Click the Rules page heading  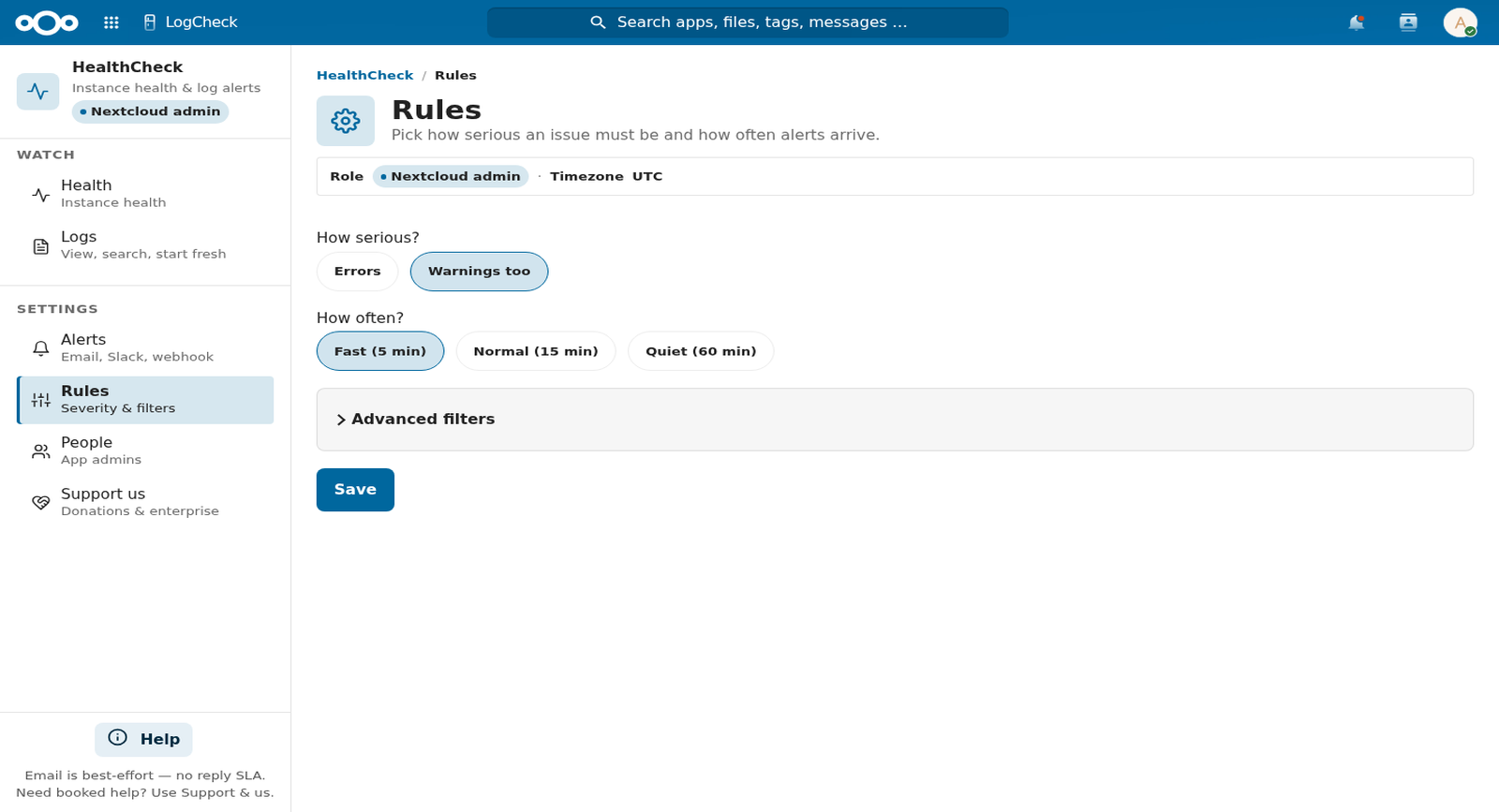click(437, 110)
